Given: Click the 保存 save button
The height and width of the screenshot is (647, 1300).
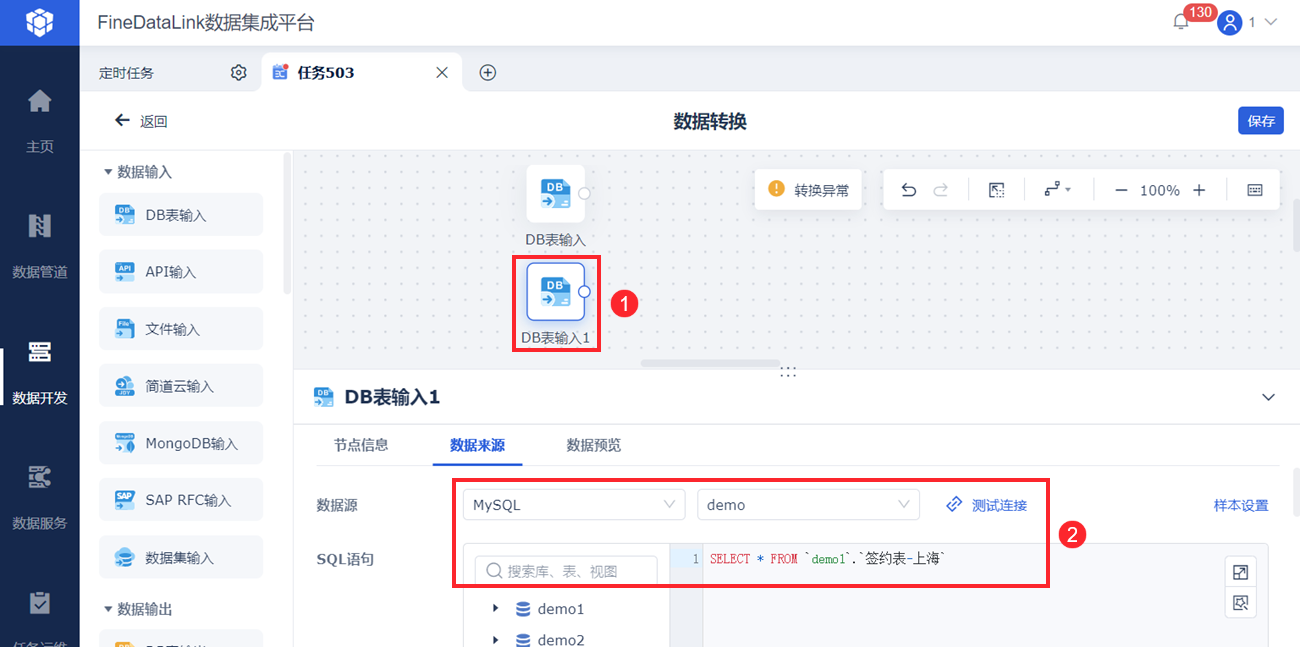Looking at the screenshot, I should [1261, 121].
